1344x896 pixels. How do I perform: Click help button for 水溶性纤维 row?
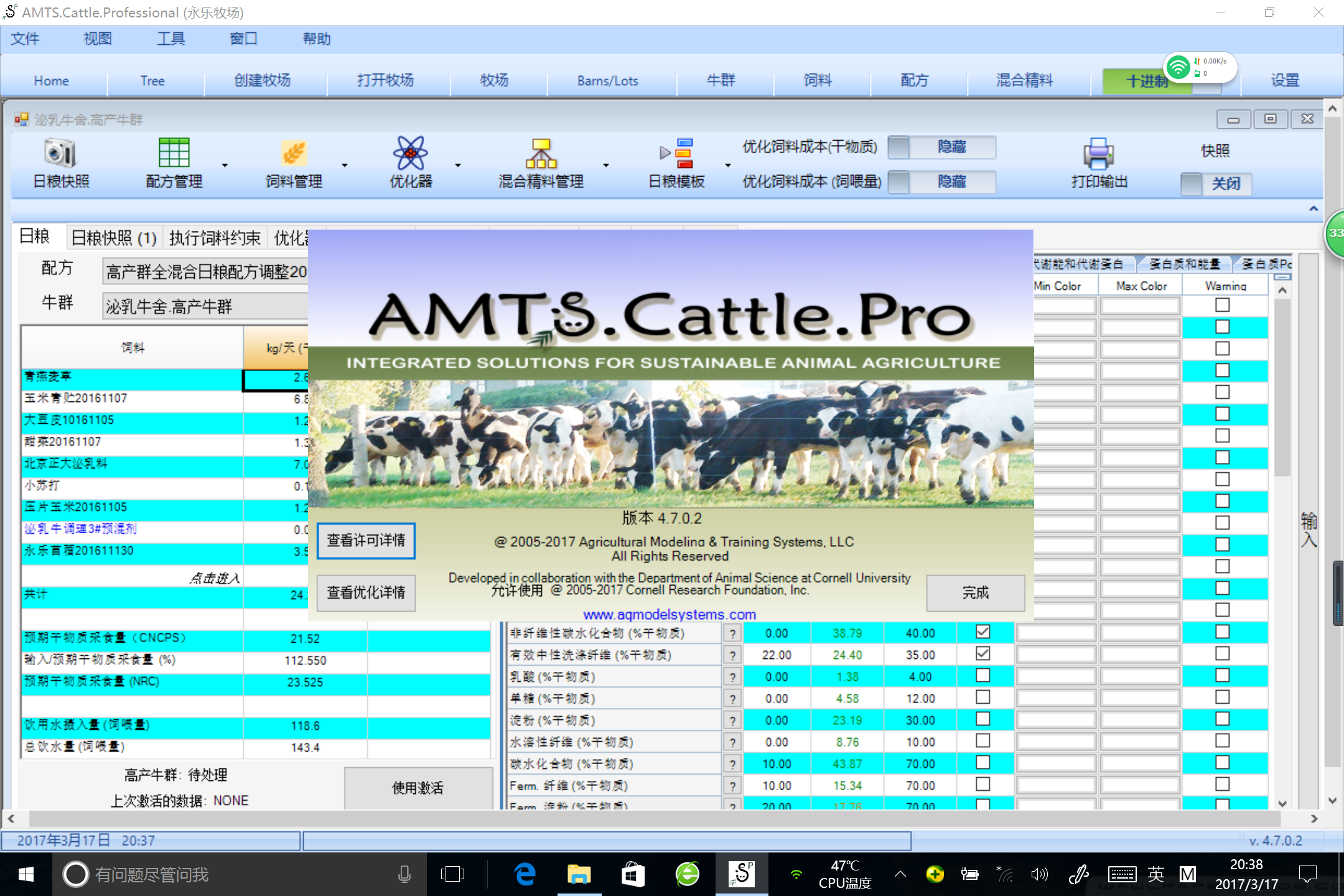point(732,742)
